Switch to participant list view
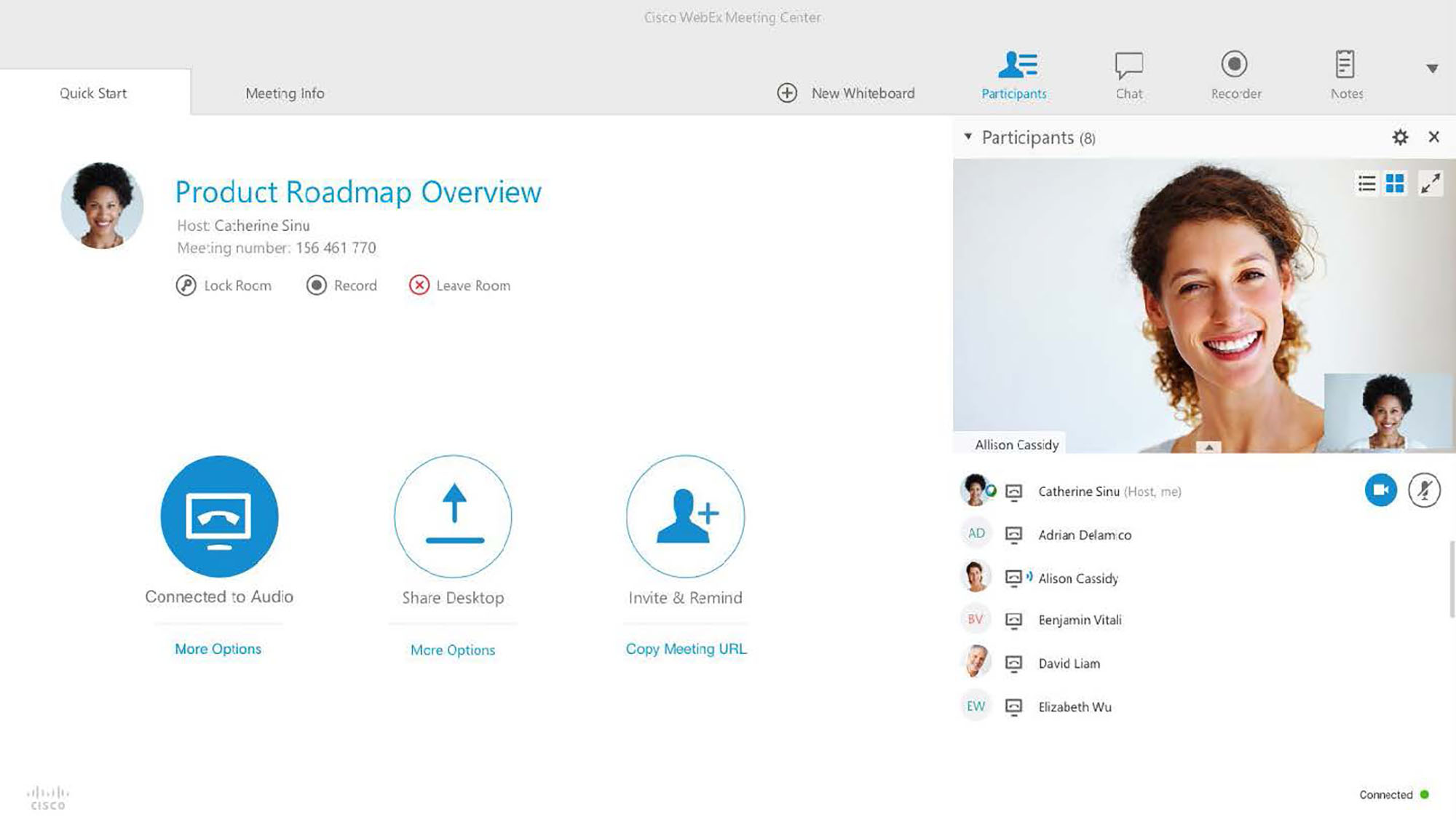The image size is (1456, 820). click(x=1366, y=184)
